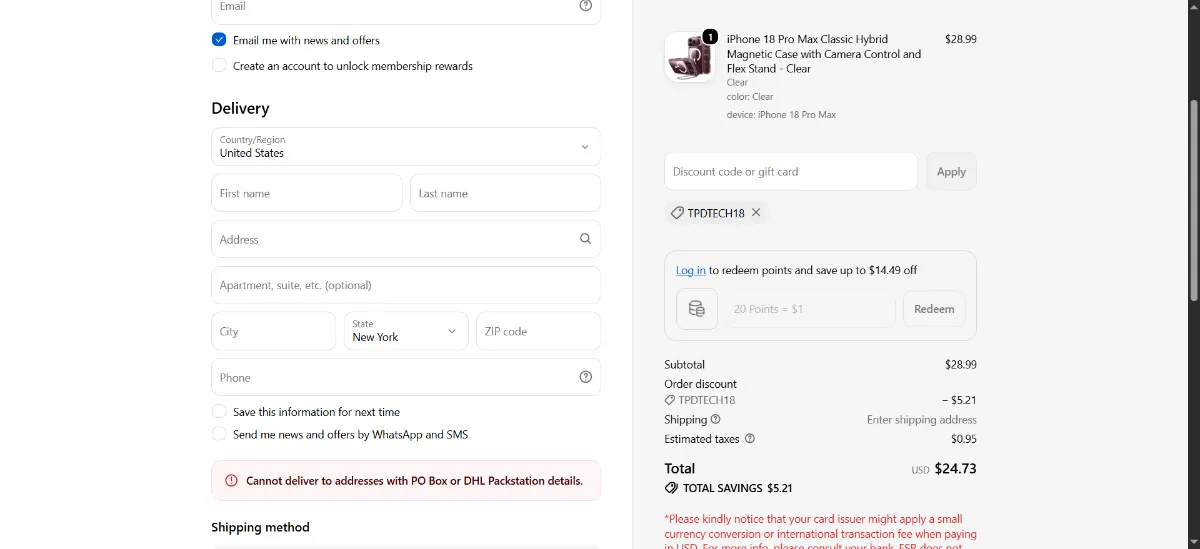Check Create an account to unlock rewards
The image size is (1200, 549).
coord(219,66)
